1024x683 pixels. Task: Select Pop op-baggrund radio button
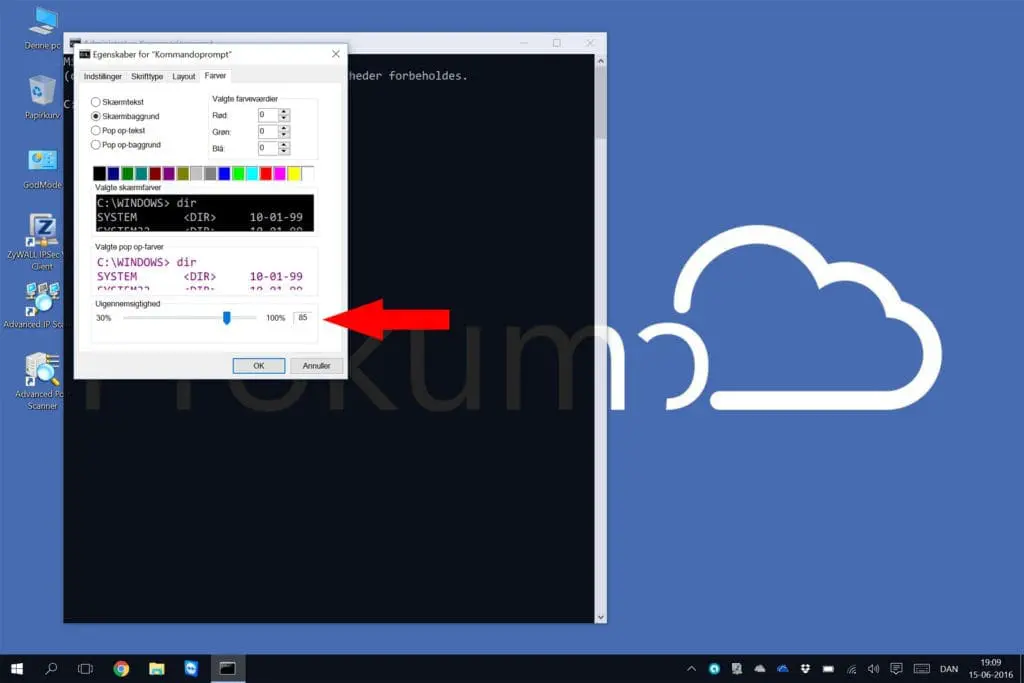96,145
